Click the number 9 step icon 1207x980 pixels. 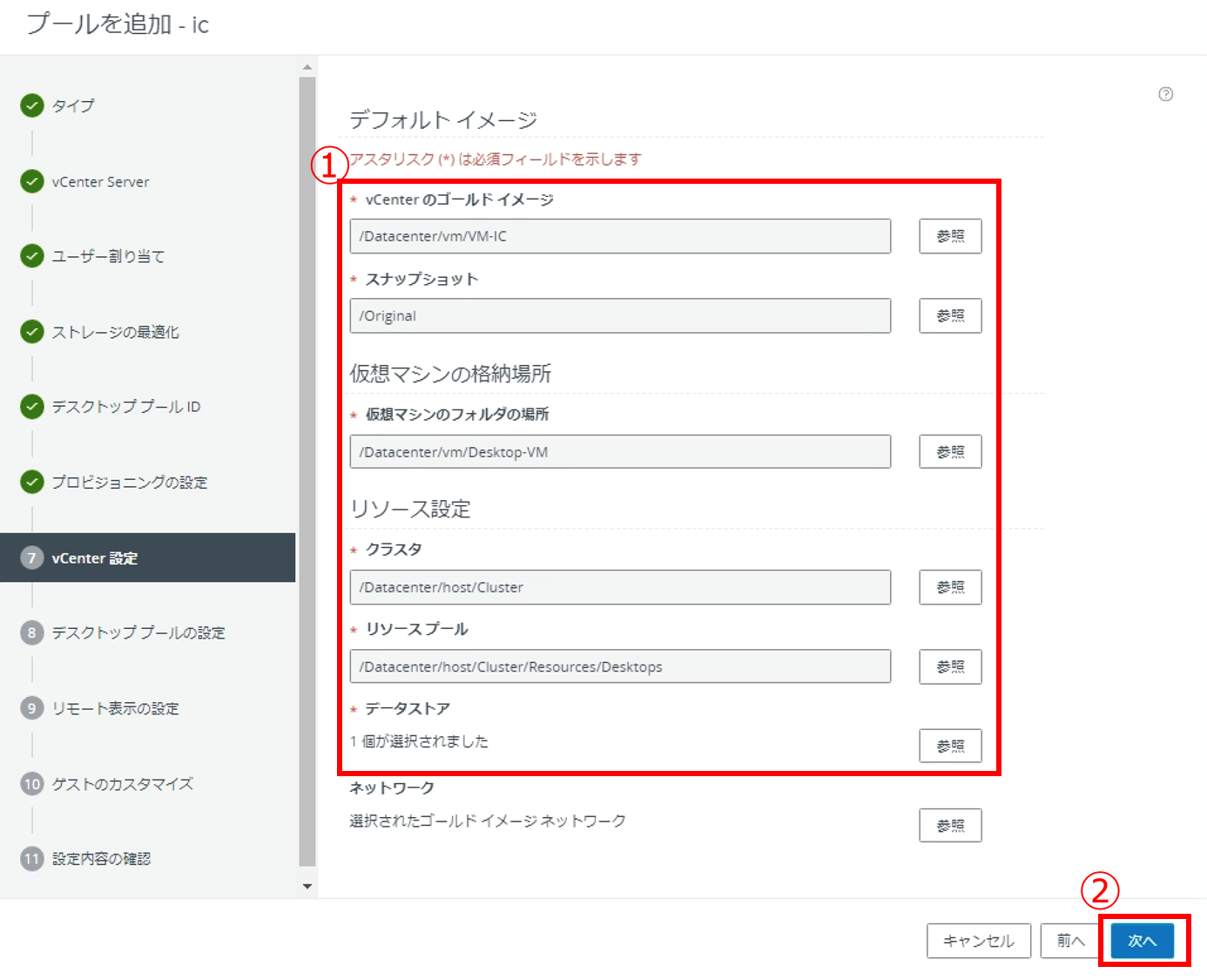pos(32,708)
